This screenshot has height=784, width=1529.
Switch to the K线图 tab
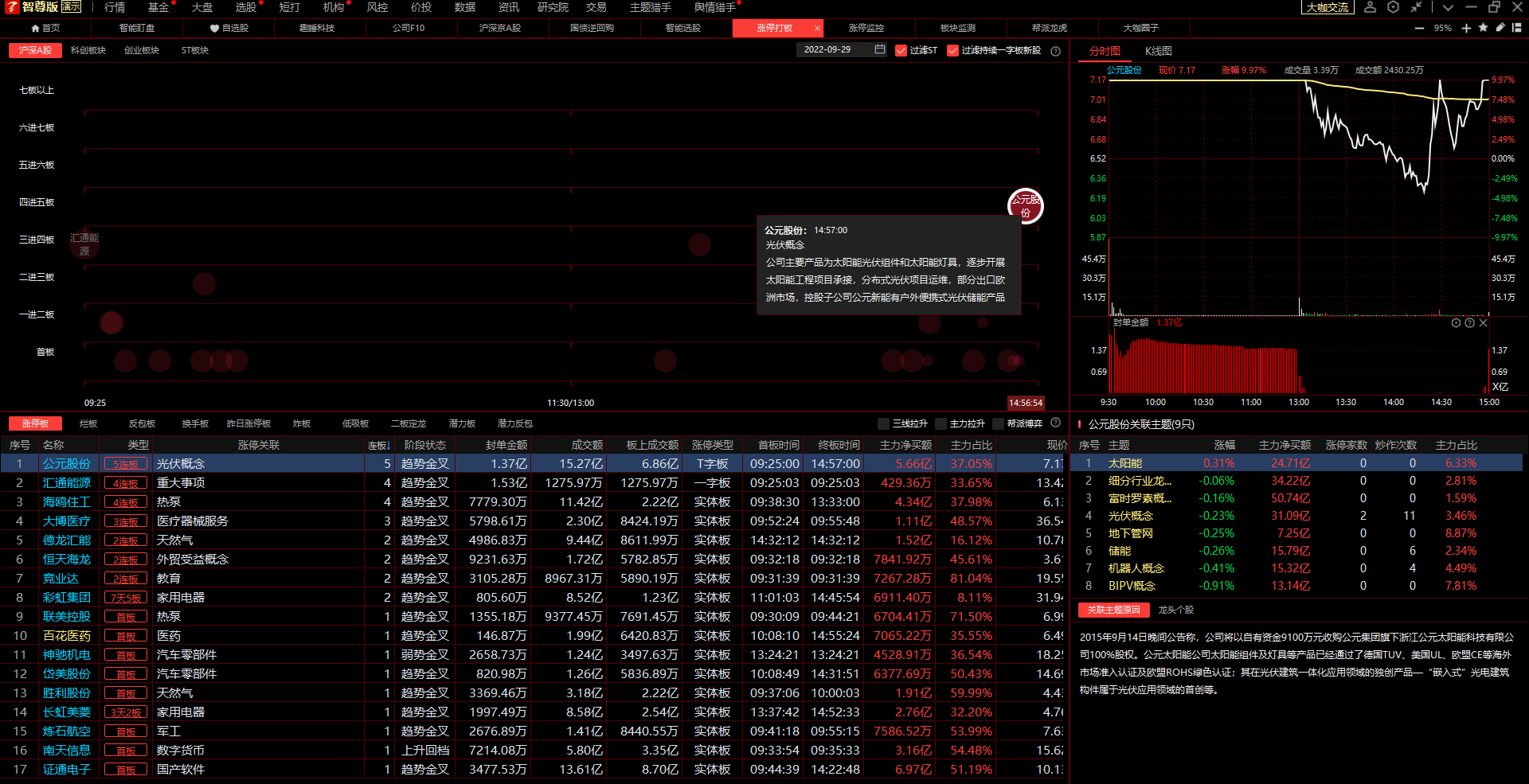[1159, 51]
